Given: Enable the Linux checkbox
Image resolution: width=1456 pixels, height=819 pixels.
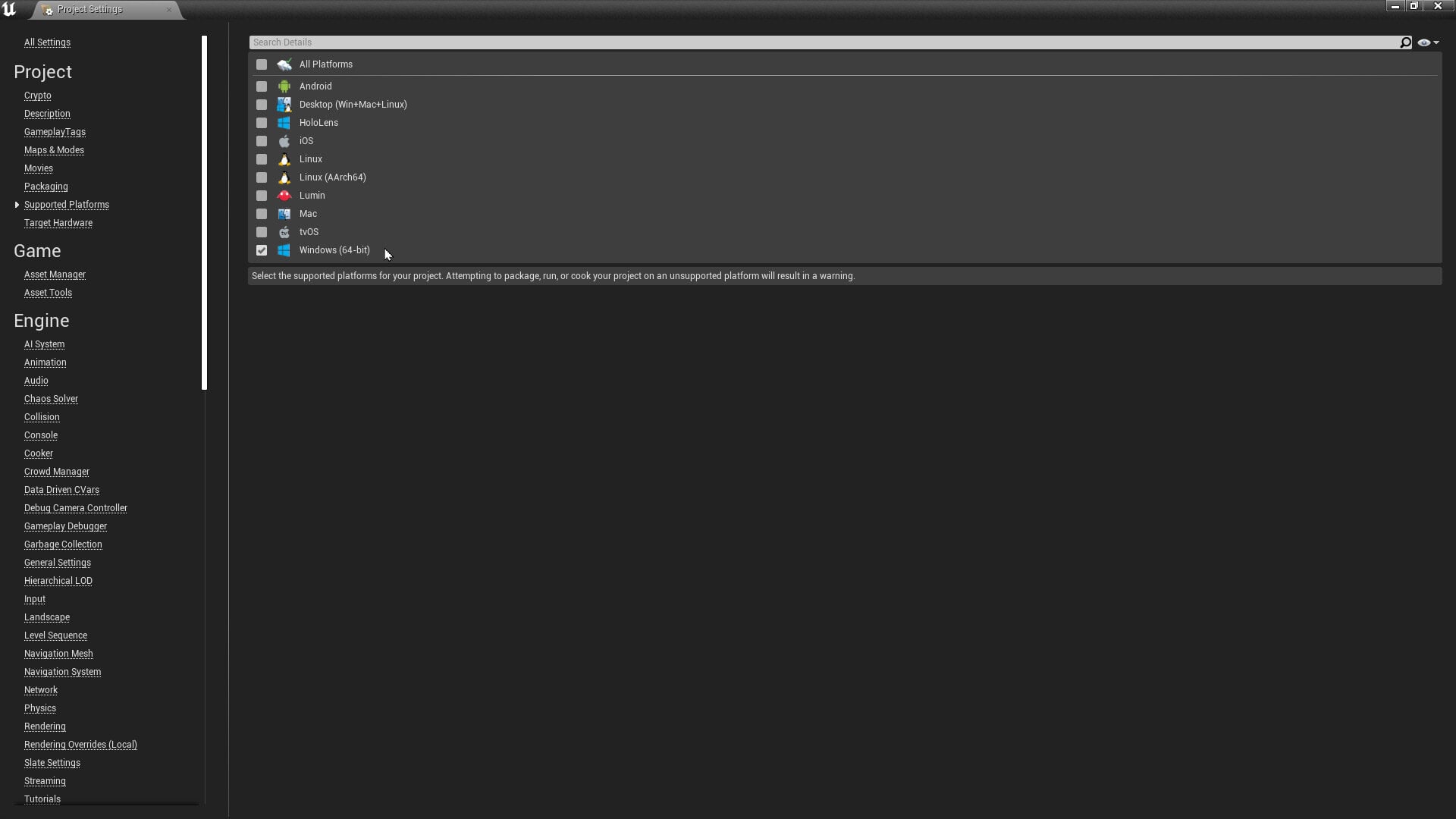Looking at the screenshot, I should pyautogui.click(x=262, y=159).
